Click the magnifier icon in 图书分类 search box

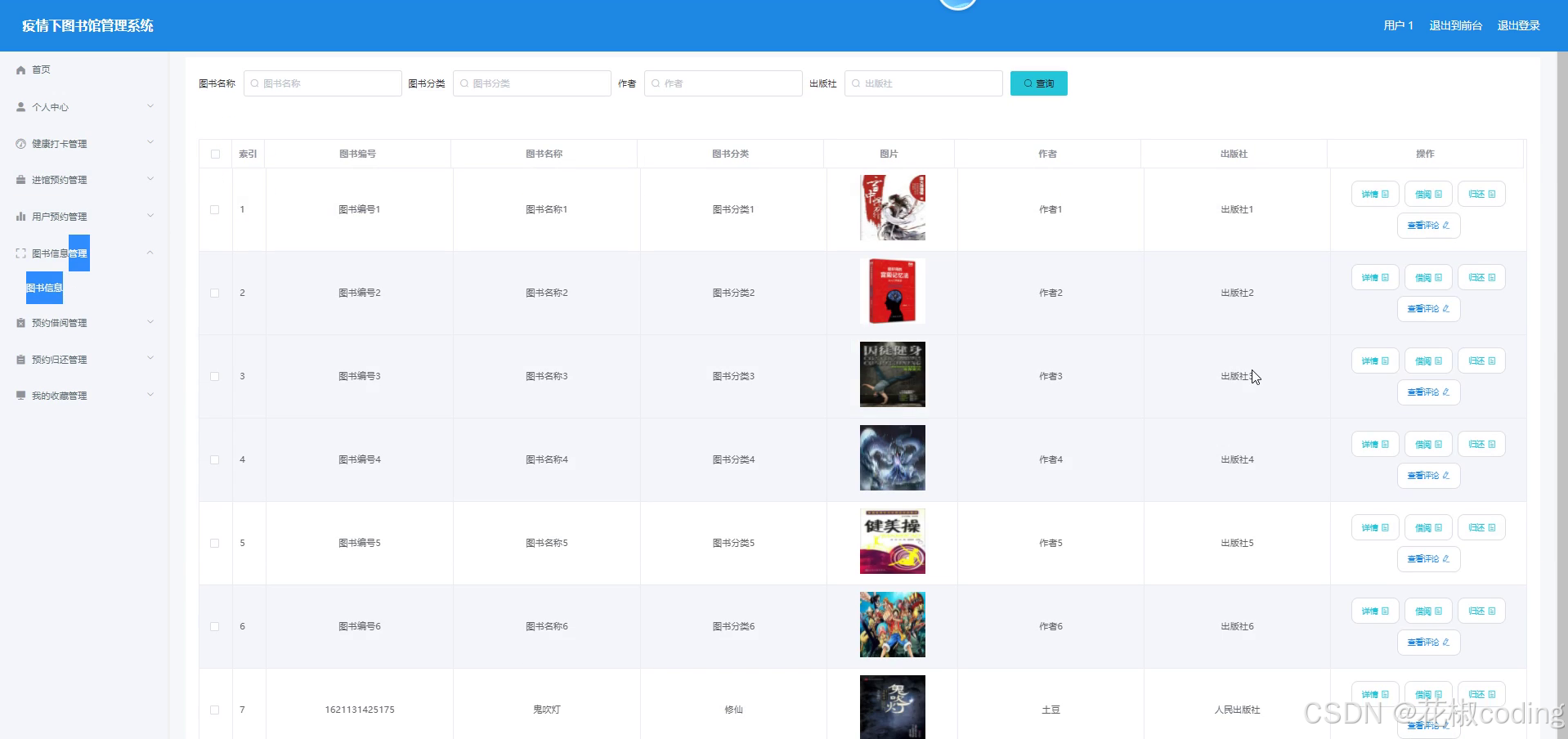[464, 83]
